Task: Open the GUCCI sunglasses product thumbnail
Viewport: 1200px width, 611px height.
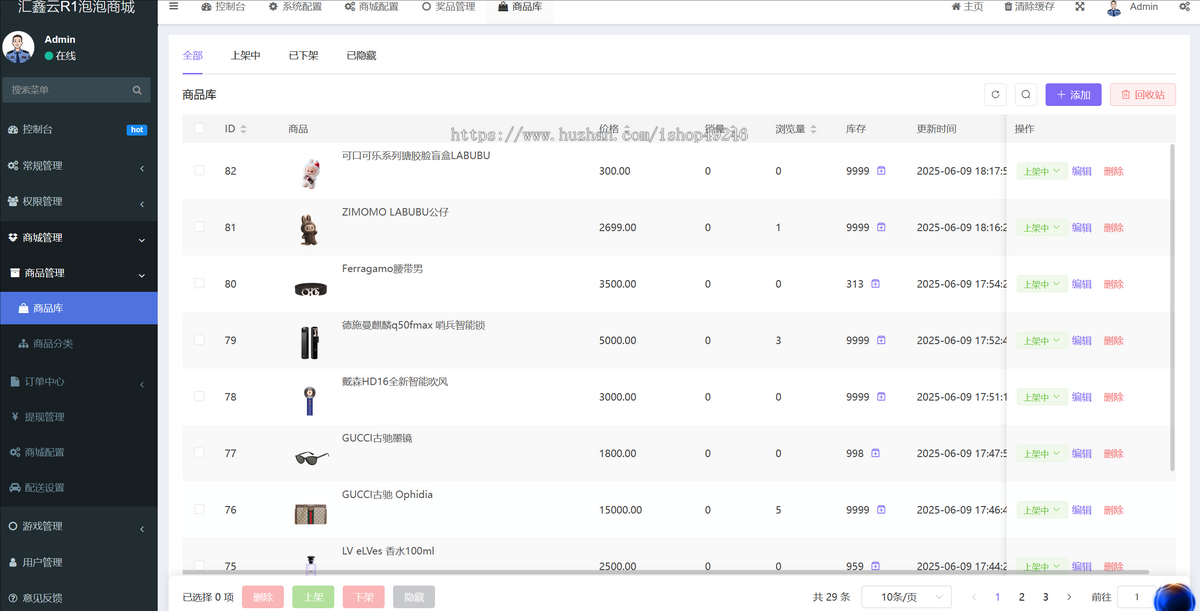Action: coord(311,458)
